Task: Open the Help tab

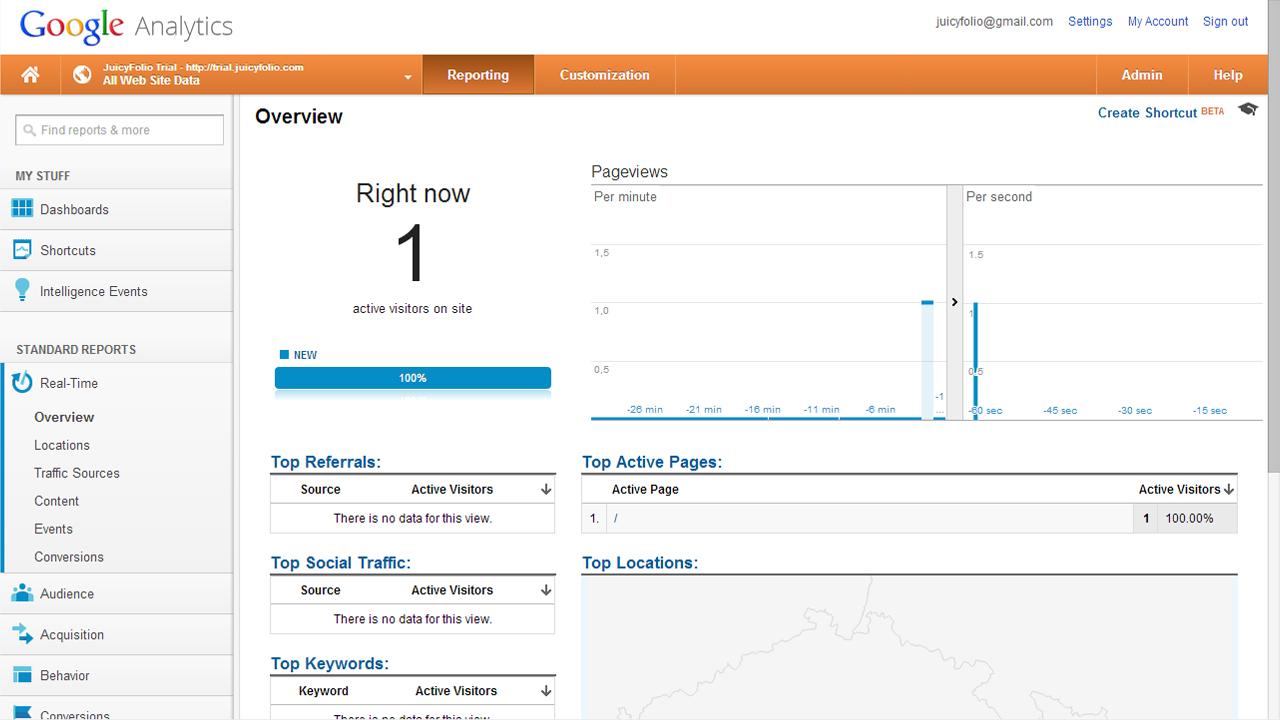Action: [1227, 75]
